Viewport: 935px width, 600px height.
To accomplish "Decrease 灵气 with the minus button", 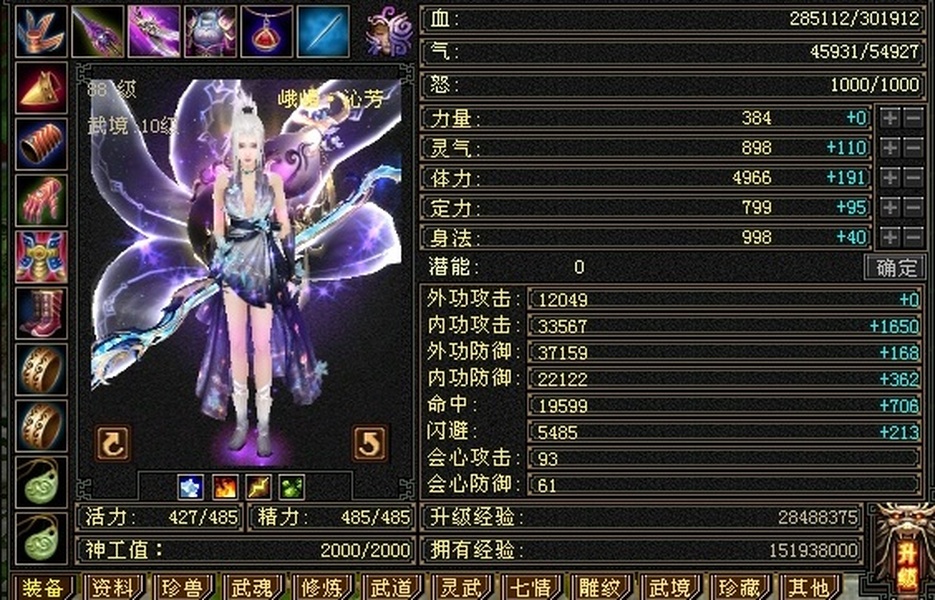I will pos(914,148).
